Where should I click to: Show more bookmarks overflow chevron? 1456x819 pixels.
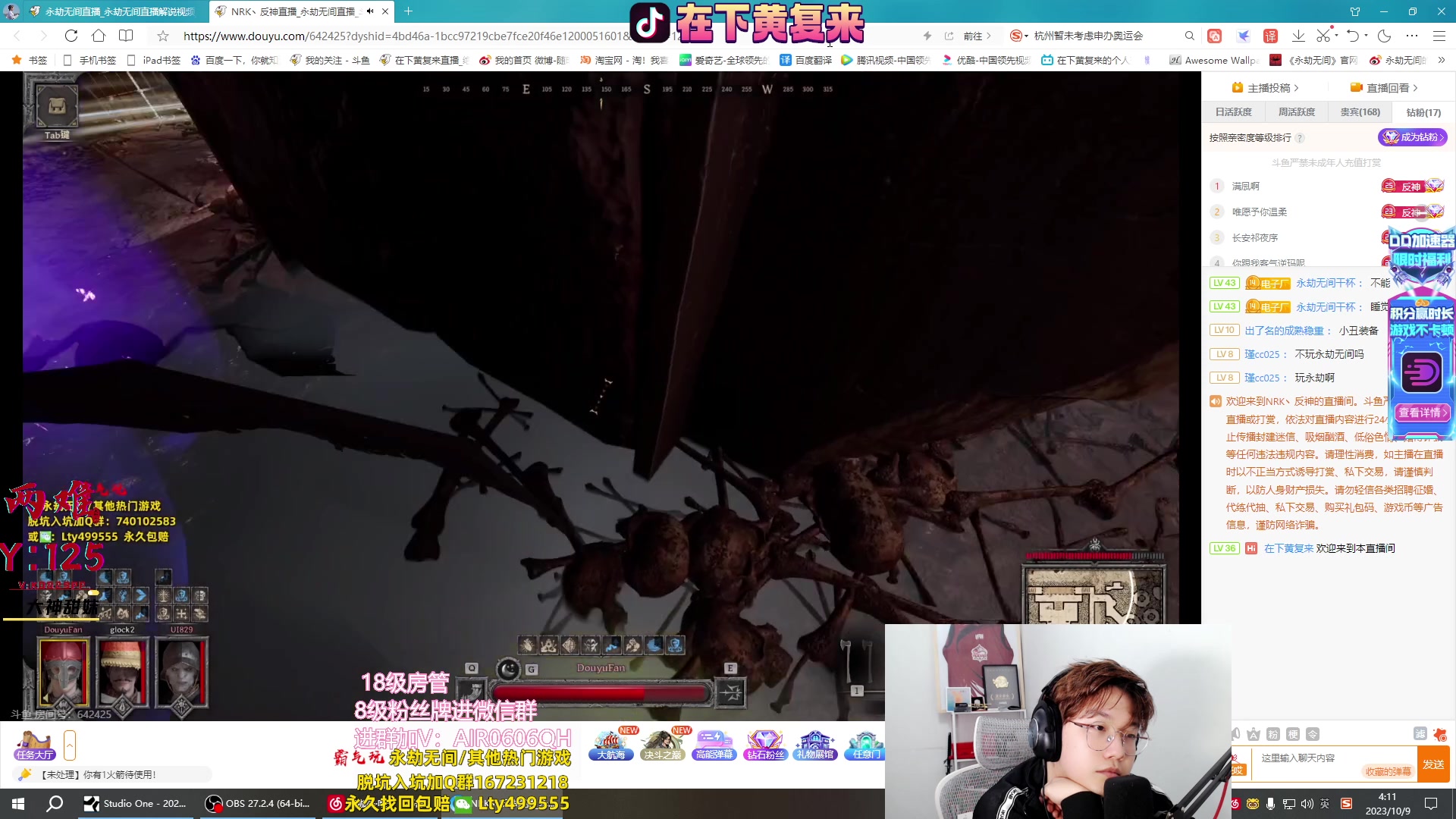pos(1441,60)
